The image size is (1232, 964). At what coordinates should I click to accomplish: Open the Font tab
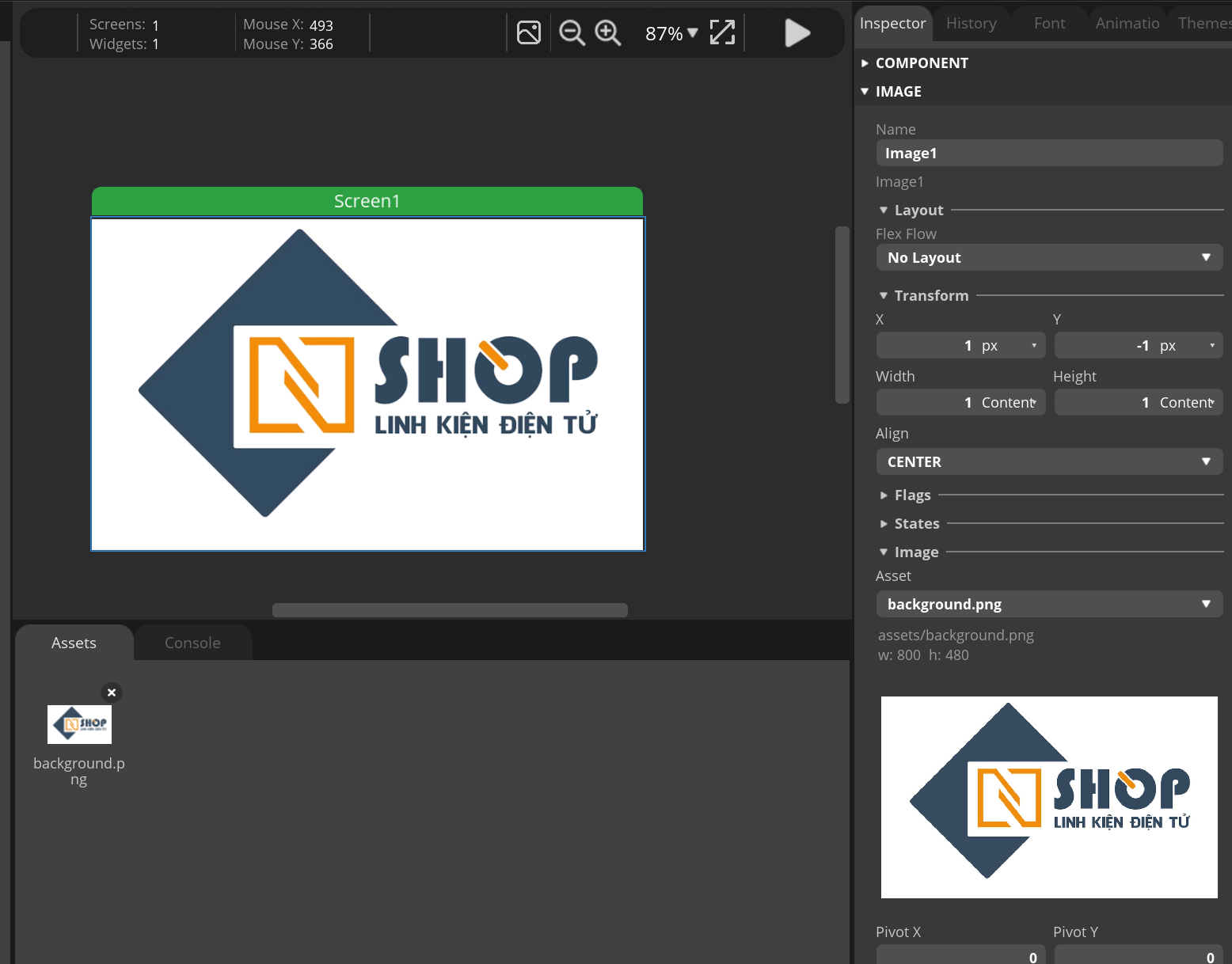click(x=1049, y=24)
